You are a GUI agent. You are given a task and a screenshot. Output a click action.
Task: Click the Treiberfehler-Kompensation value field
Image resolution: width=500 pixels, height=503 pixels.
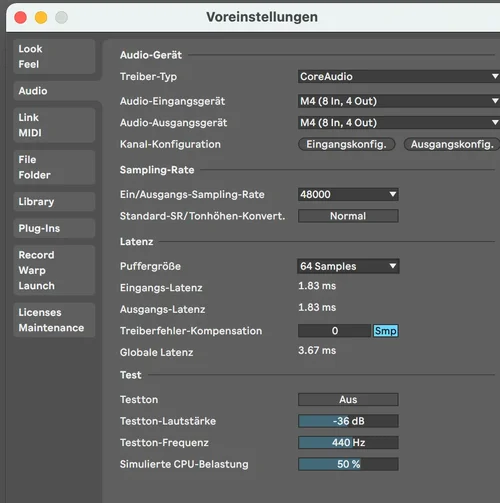click(334, 331)
